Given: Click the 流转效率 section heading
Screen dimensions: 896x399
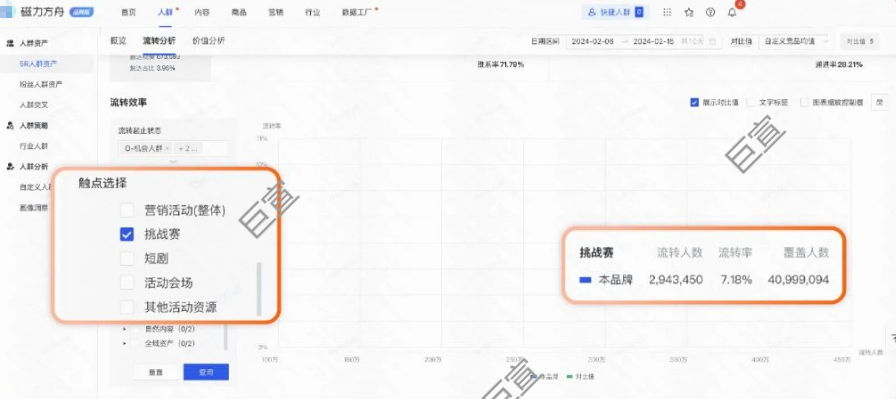Looking at the screenshot, I should (x=129, y=102).
